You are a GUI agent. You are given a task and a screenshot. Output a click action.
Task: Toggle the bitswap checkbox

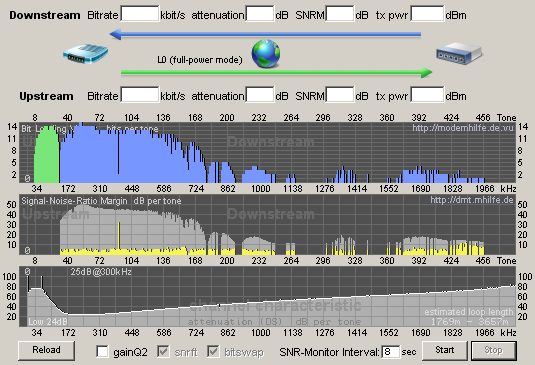coord(213,351)
